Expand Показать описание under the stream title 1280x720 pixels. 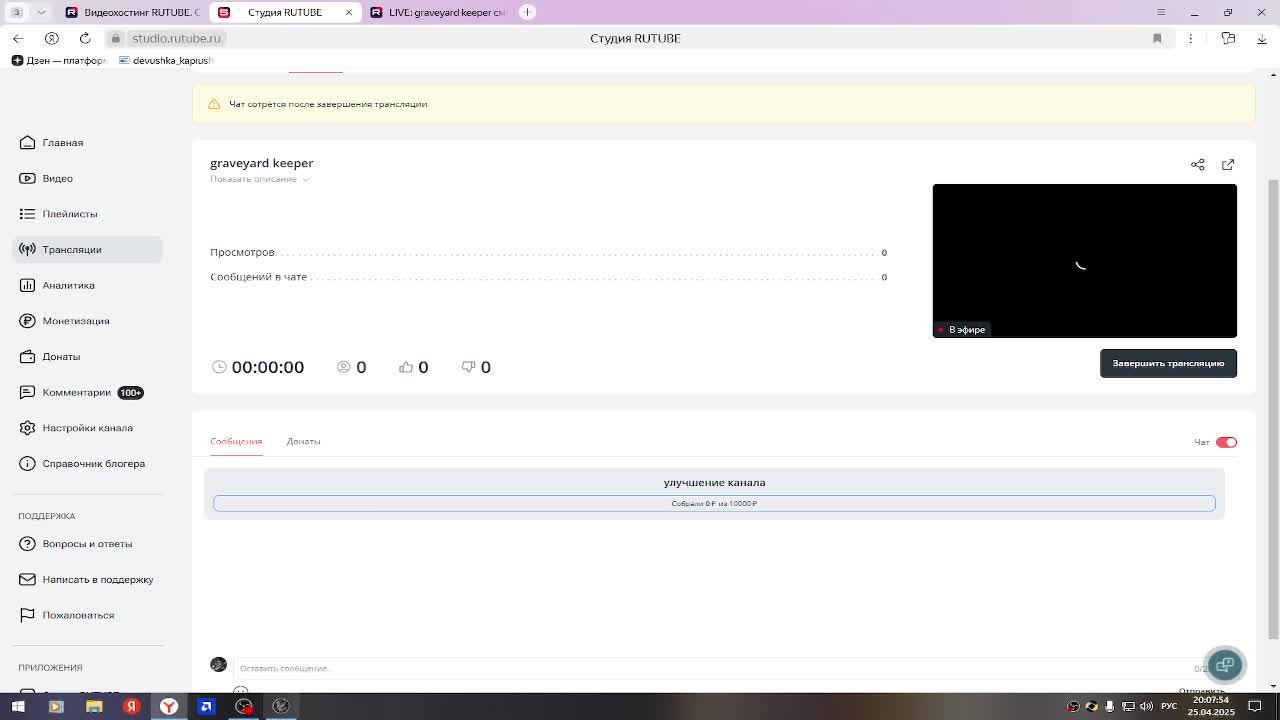(259, 179)
